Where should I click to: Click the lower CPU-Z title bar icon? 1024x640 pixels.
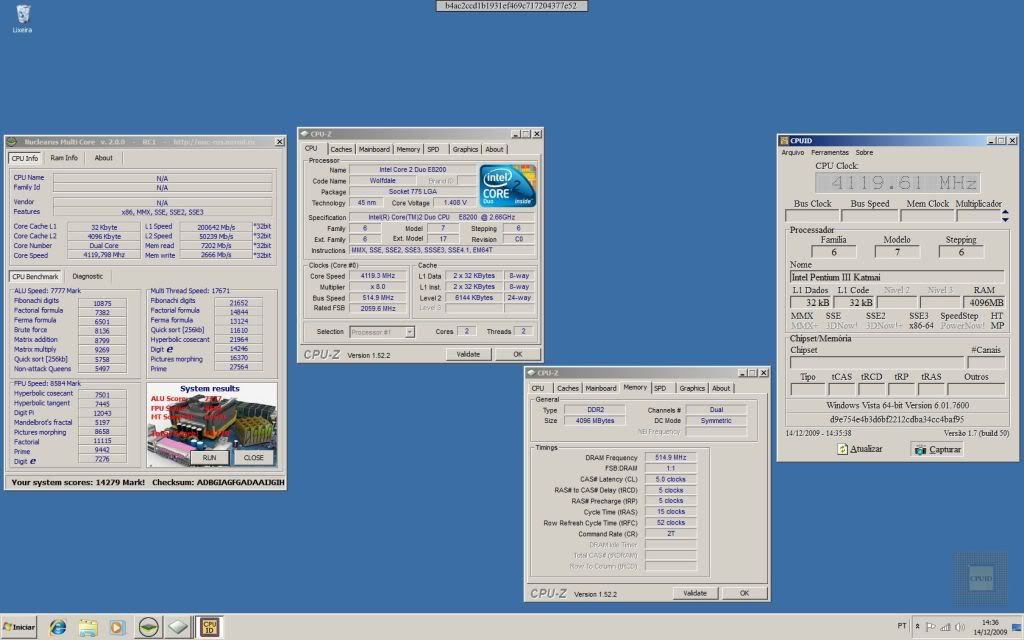(532, 373)
